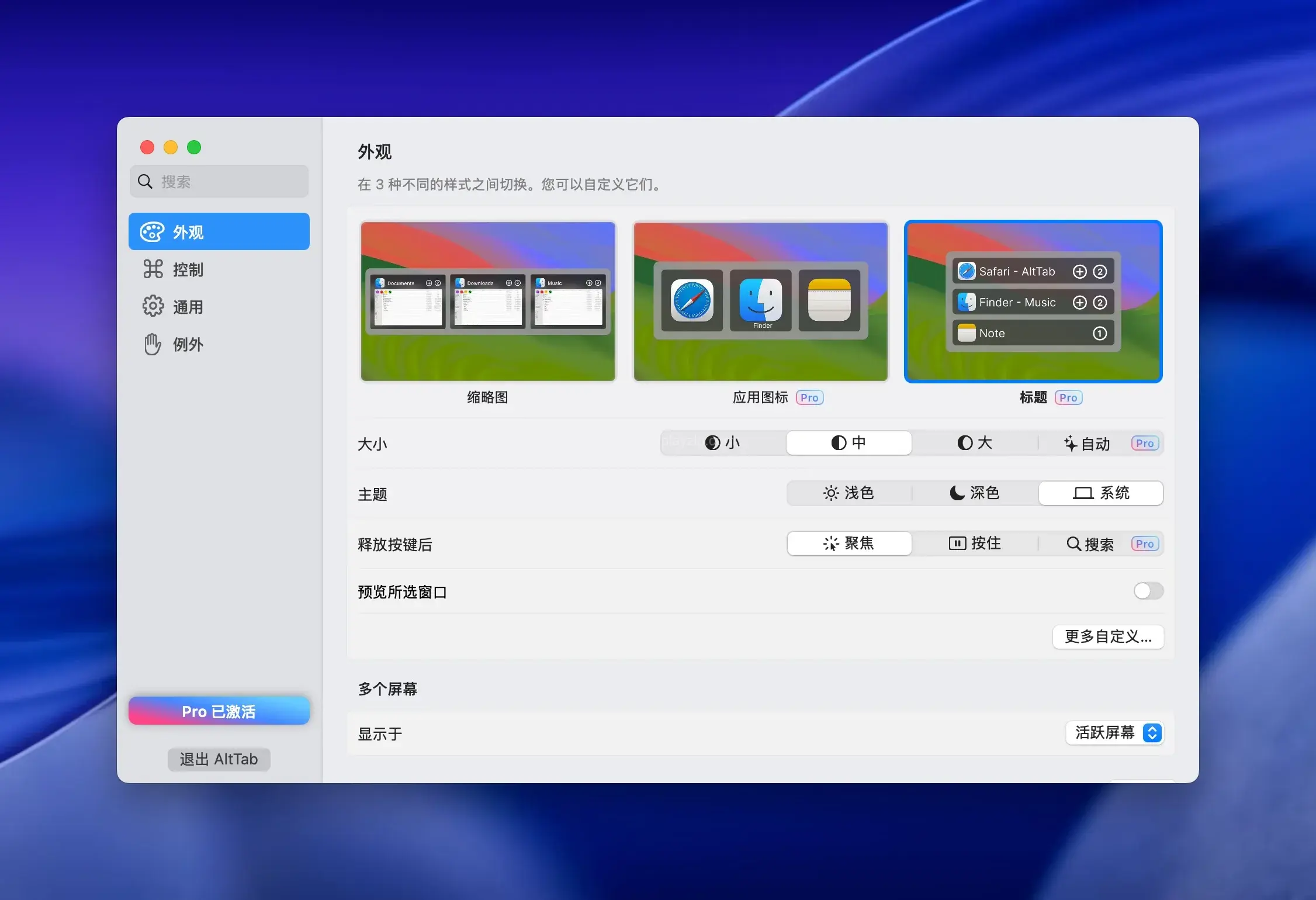Click the Note row in the 标题 preview
This screenshot has height=900, width=1316.
1033,333
